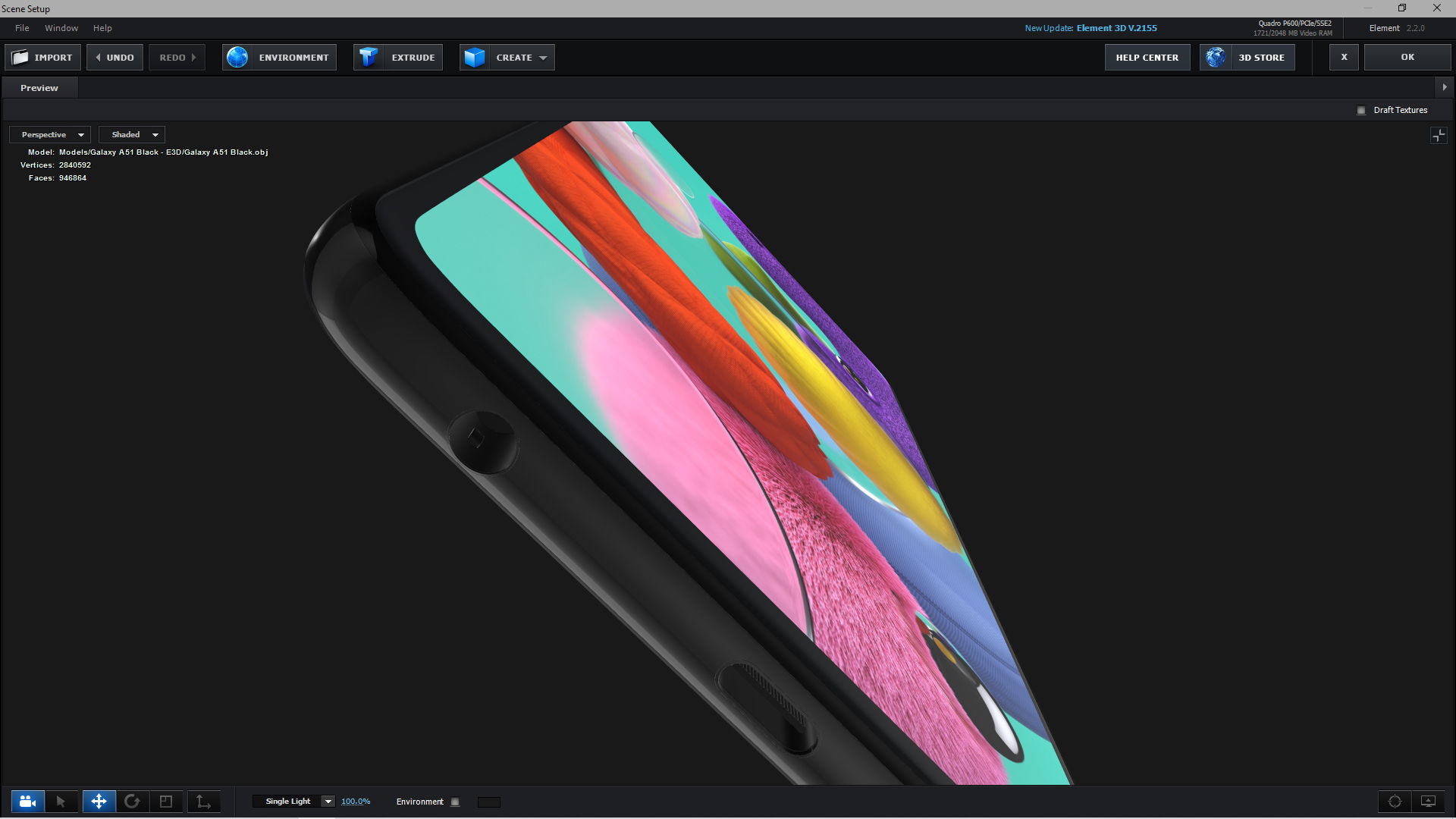
Task: Click the 100.0% light brightness value
Action: pos(356,802)
